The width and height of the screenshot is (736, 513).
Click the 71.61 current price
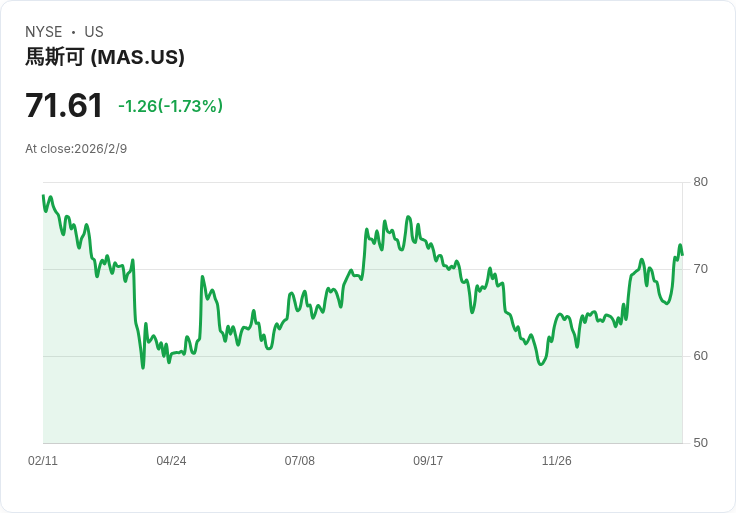tap(64, 105)
